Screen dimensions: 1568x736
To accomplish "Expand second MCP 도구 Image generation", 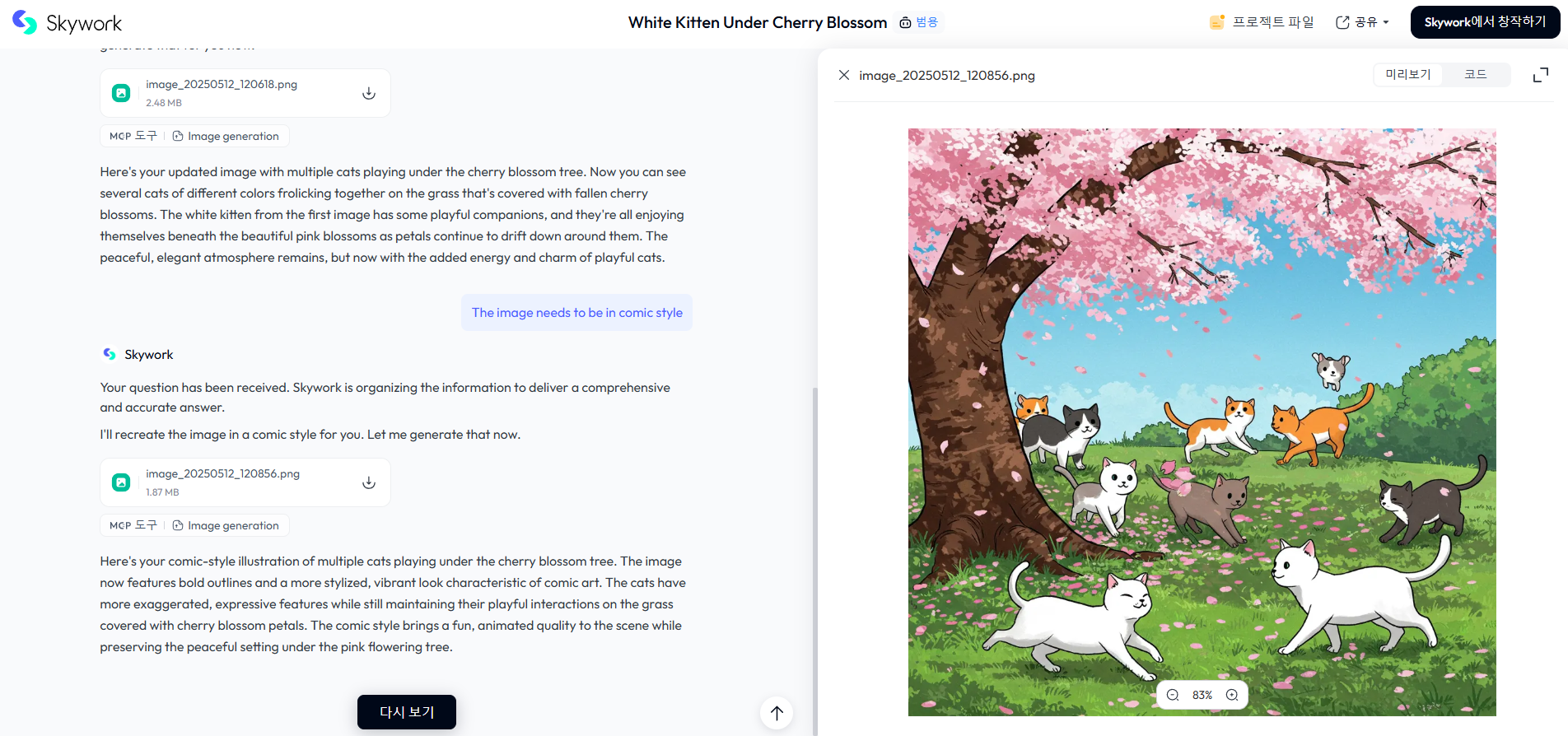I will point(194,525).
